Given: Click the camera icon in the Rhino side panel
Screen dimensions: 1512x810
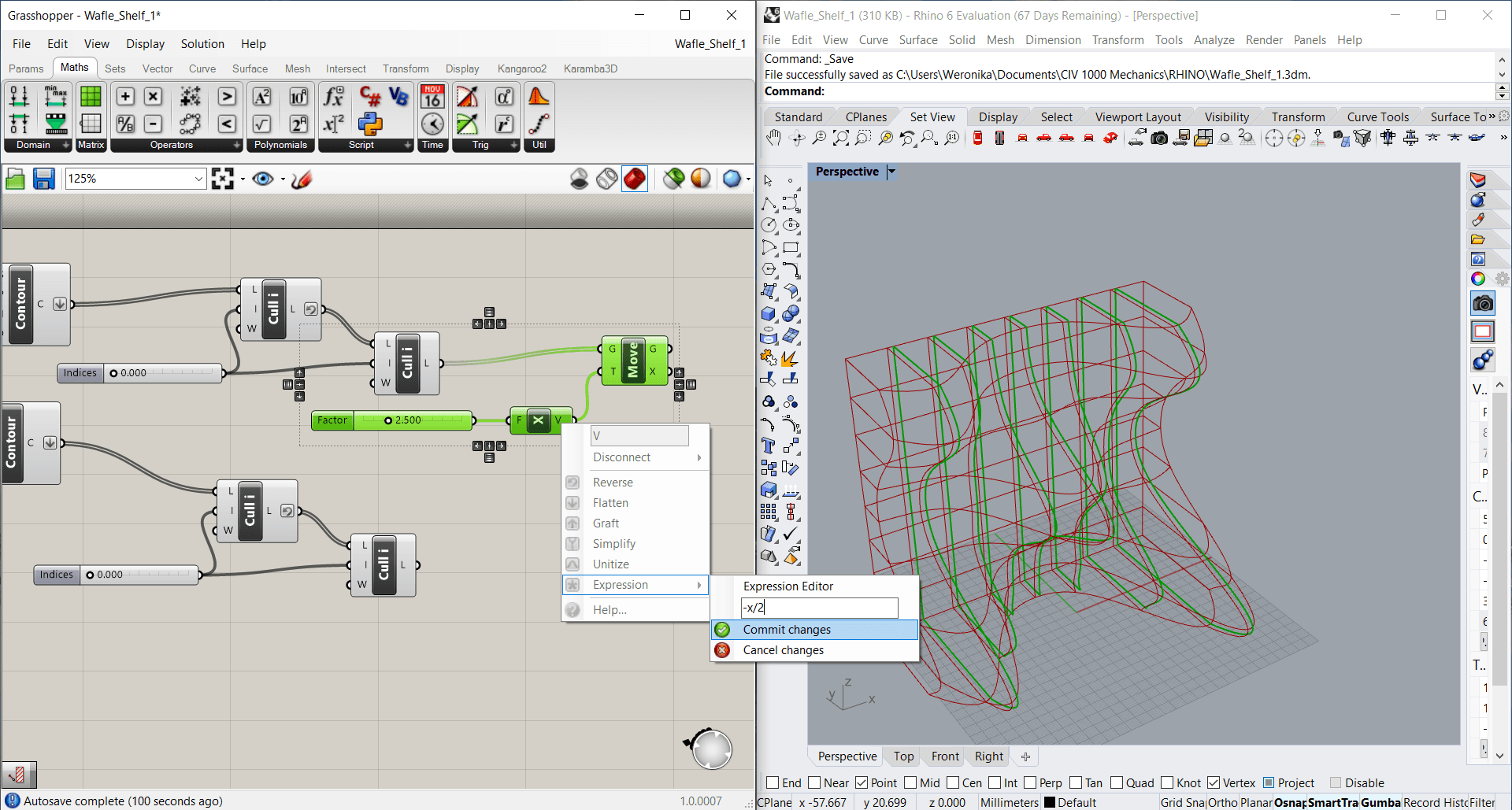Looking at the screenshot, I should click(1483, 303).
